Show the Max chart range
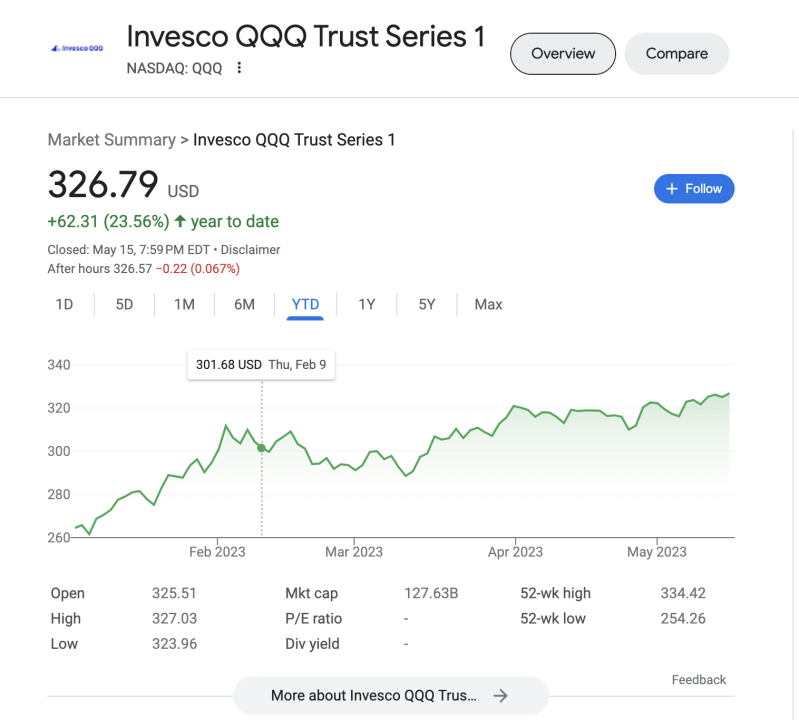Viewport: 799px width, 720px height. click(488, 304)
